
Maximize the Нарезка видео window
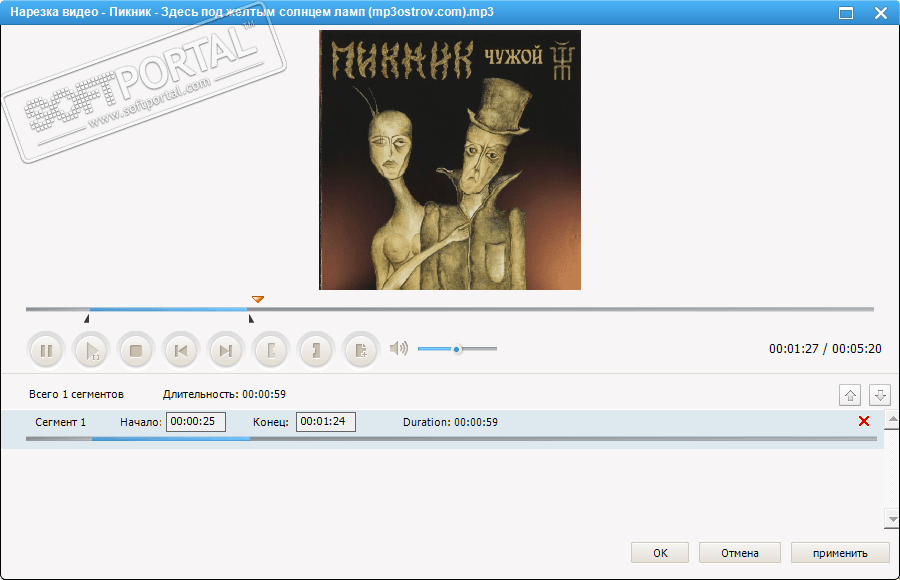pos(846,13)
